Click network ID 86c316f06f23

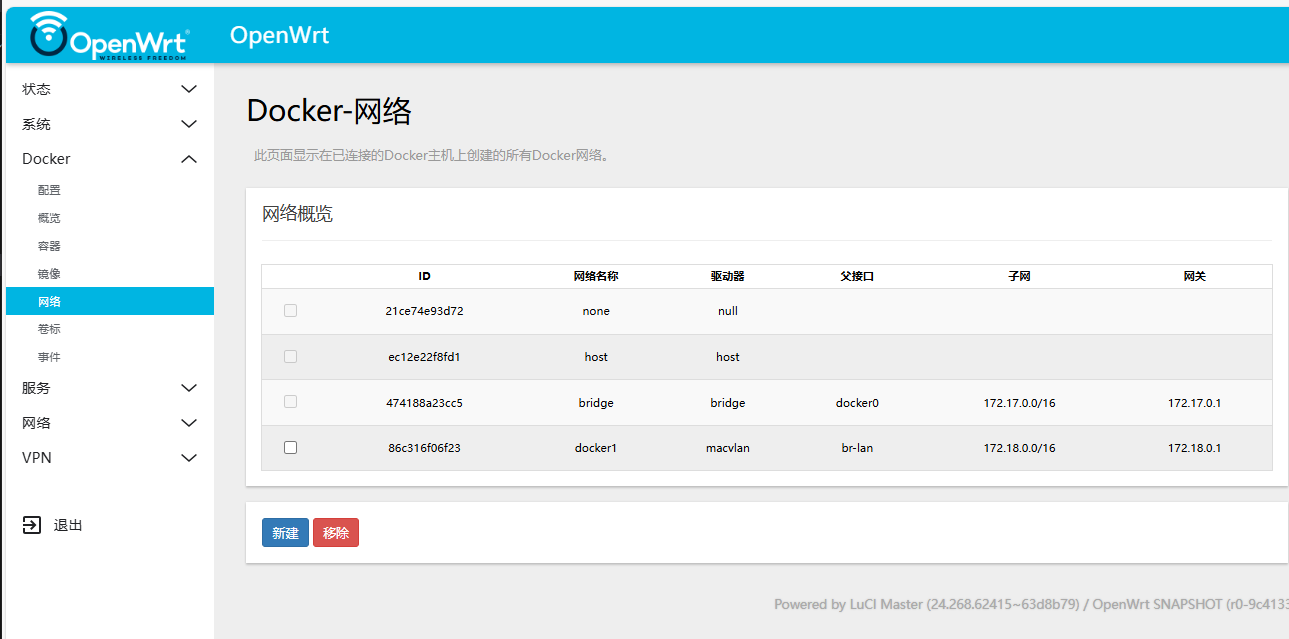coord(424,448)
